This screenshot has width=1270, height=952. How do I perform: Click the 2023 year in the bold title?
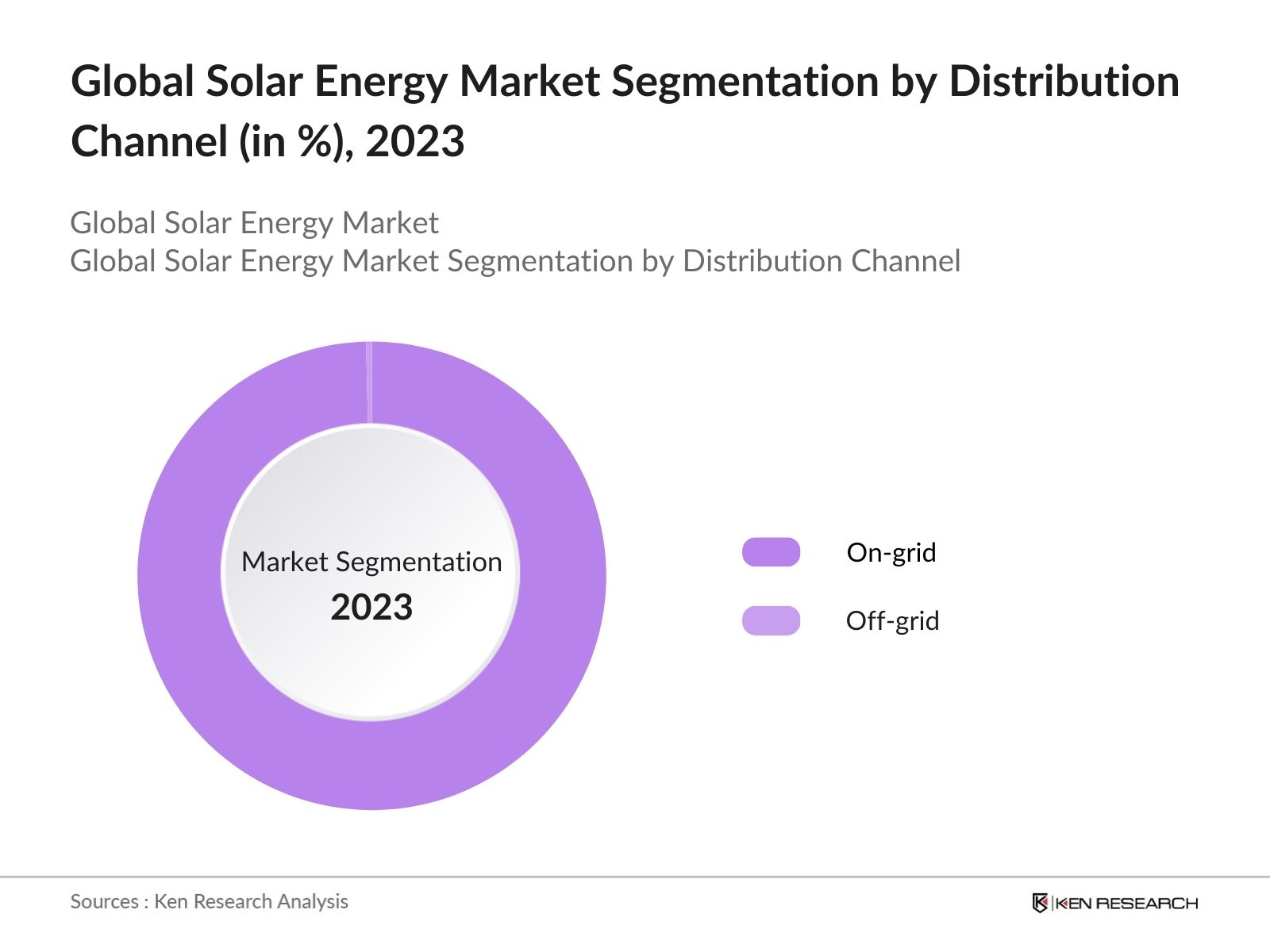point(415,142)
